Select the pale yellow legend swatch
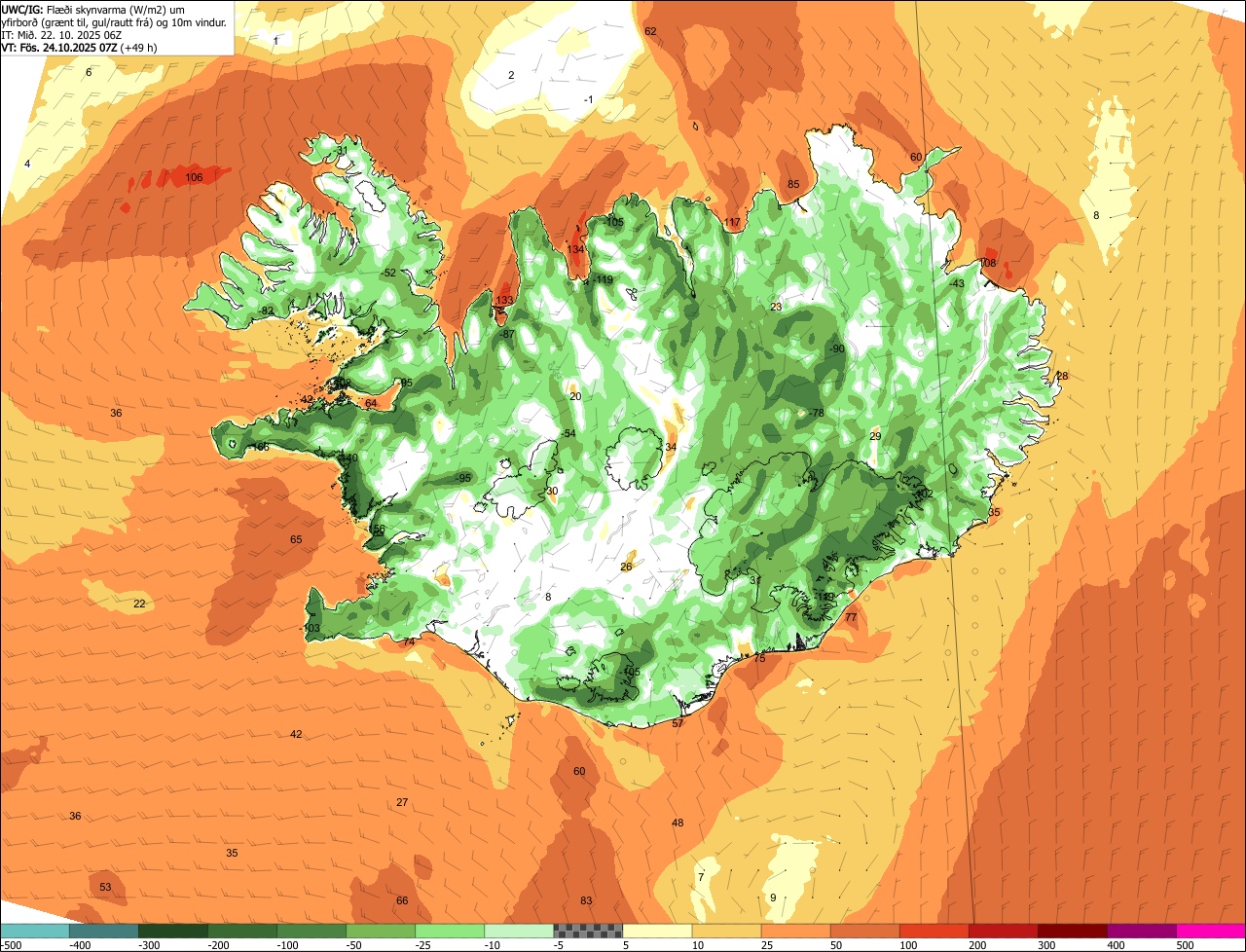 tap(657, 931)
